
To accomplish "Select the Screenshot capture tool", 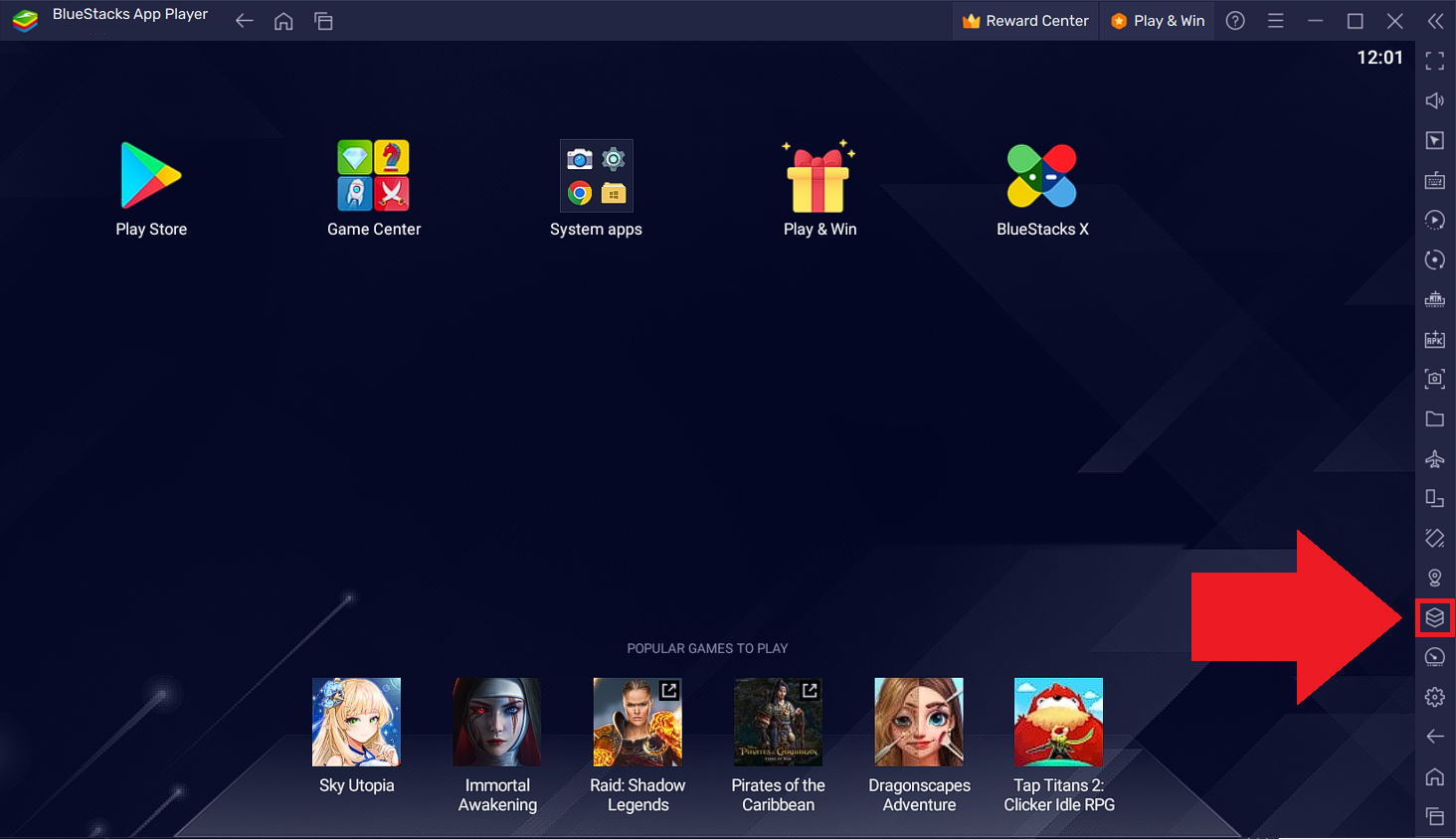I will (x=1434, y=379).
